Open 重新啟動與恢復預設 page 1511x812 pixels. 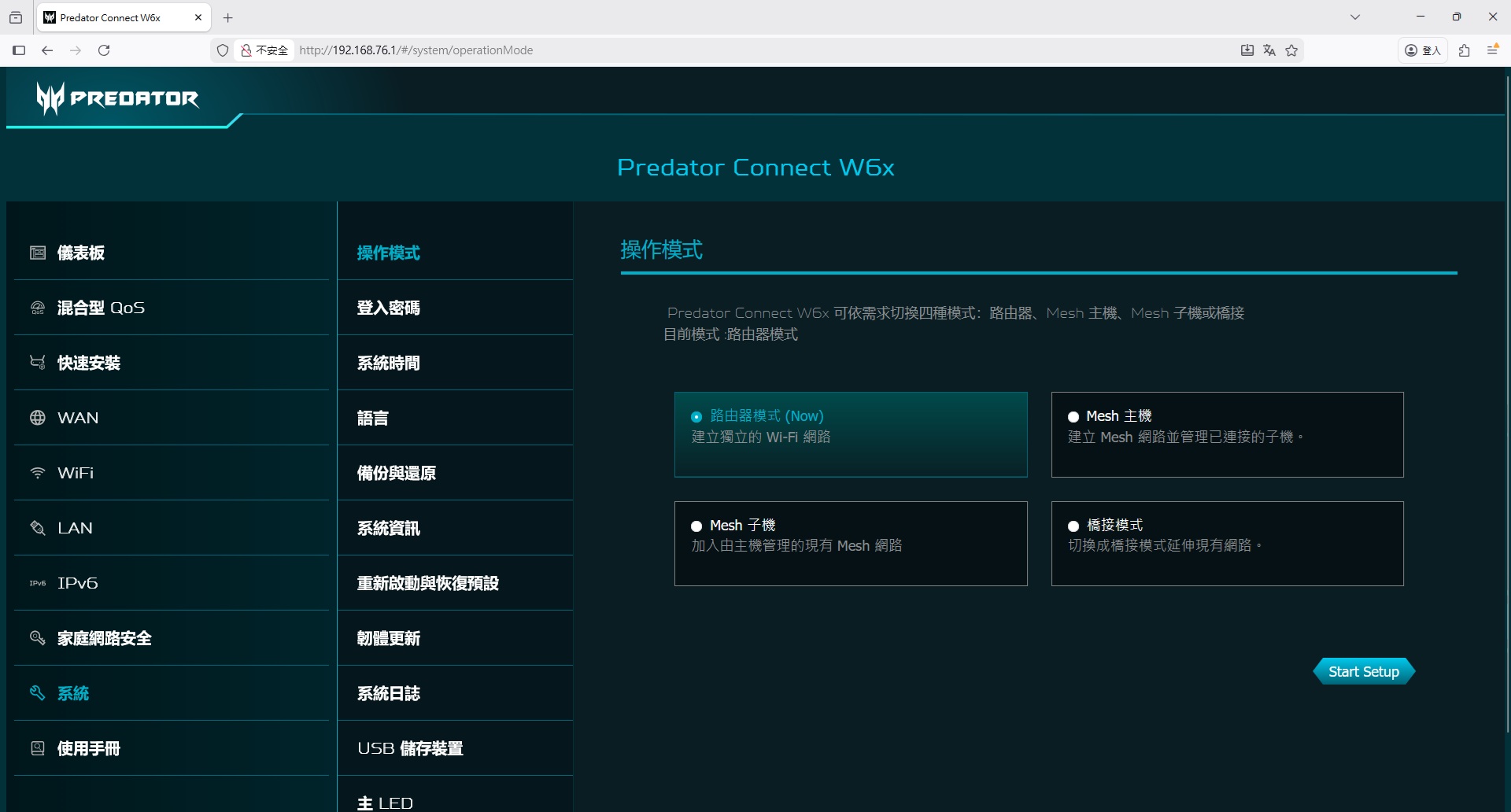click(455, 583)
